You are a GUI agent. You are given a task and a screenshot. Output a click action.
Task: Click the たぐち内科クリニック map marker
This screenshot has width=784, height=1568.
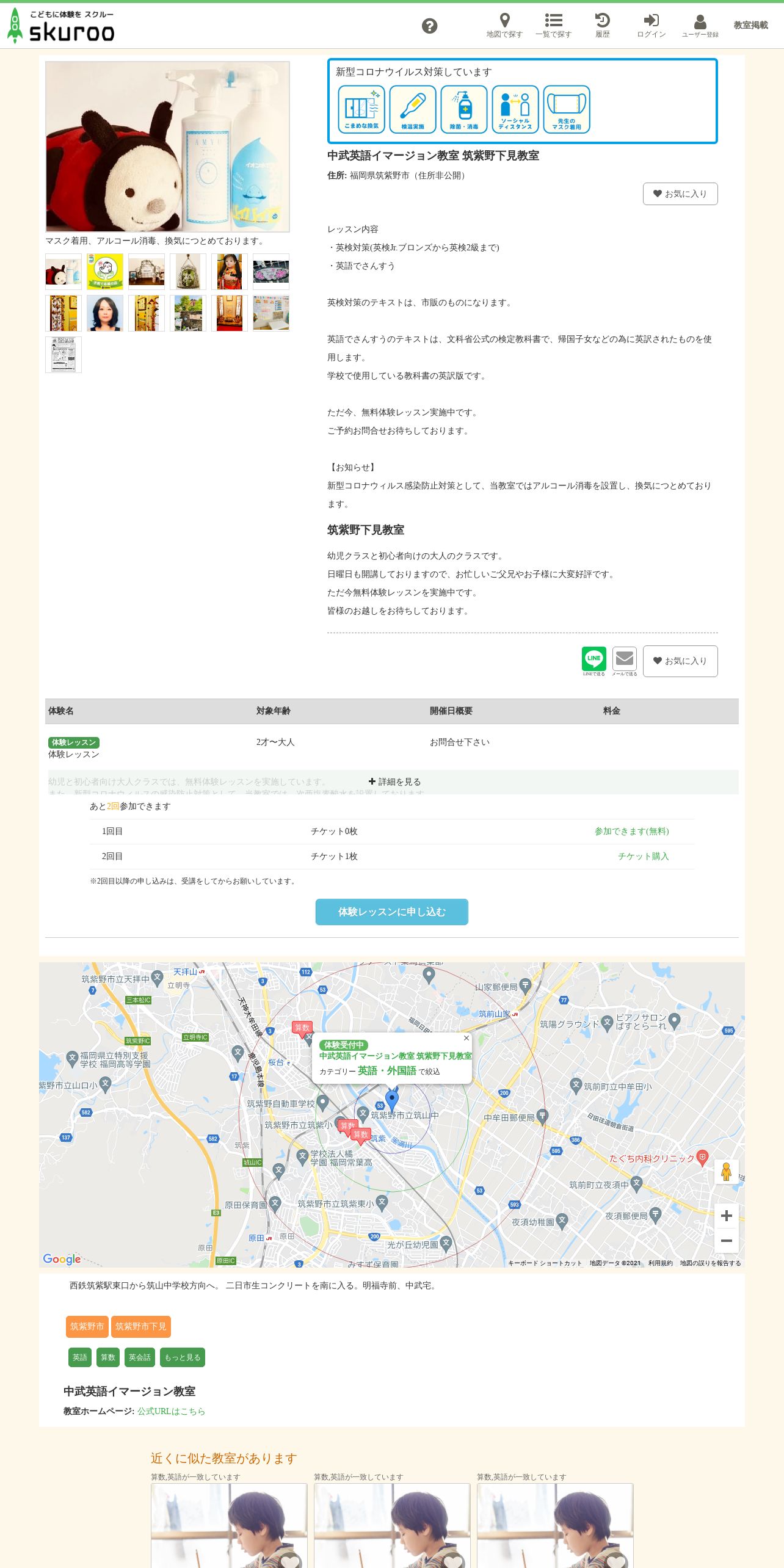pos(702,1157)
